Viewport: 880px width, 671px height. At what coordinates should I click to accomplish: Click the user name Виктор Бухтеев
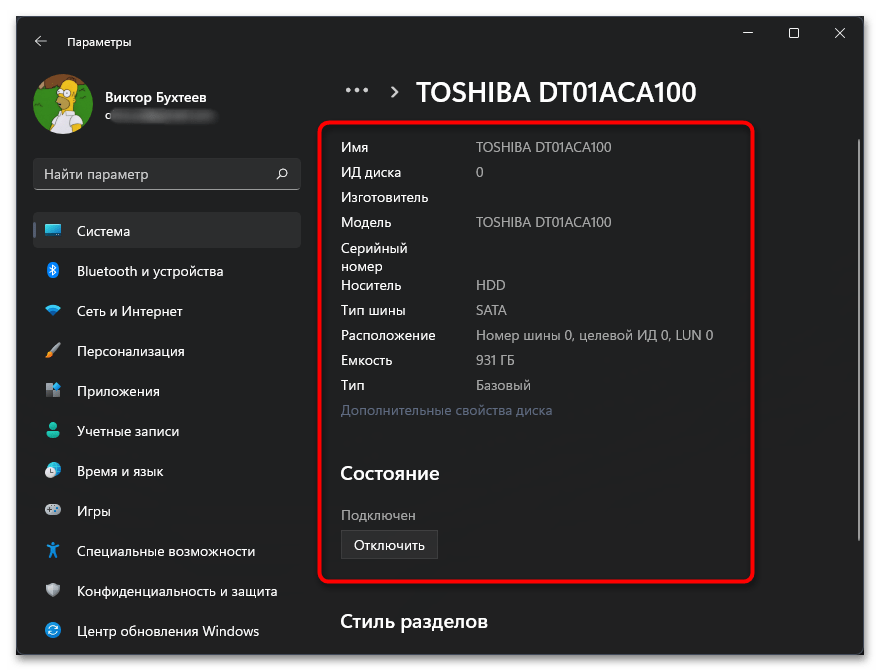pos(156,97)
